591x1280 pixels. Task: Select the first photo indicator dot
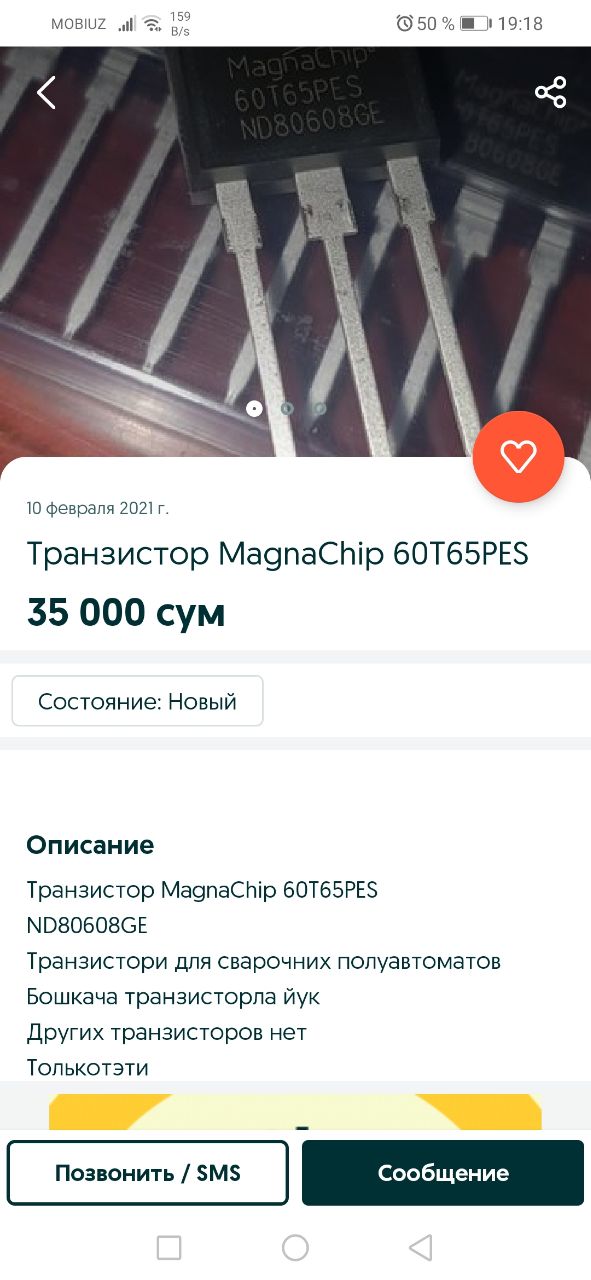(254, 408)
